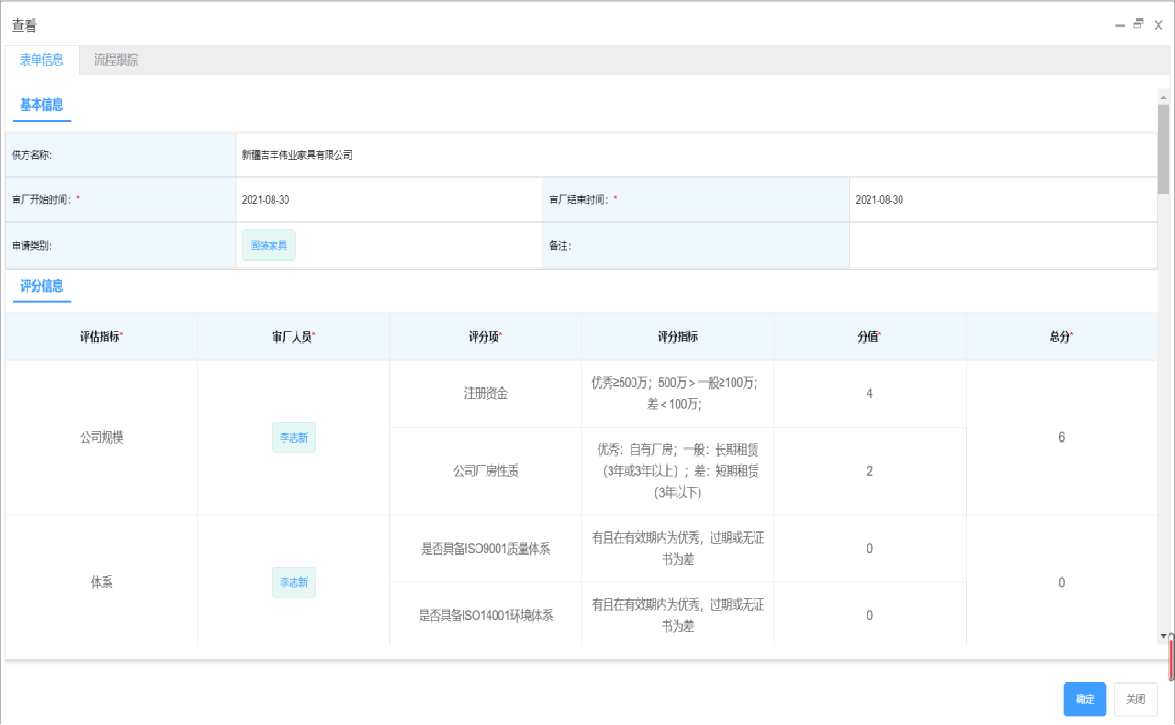Click the 注册资金 score value 4
Viewport: 1175px width, 725px height.
[x=869, y=394]
